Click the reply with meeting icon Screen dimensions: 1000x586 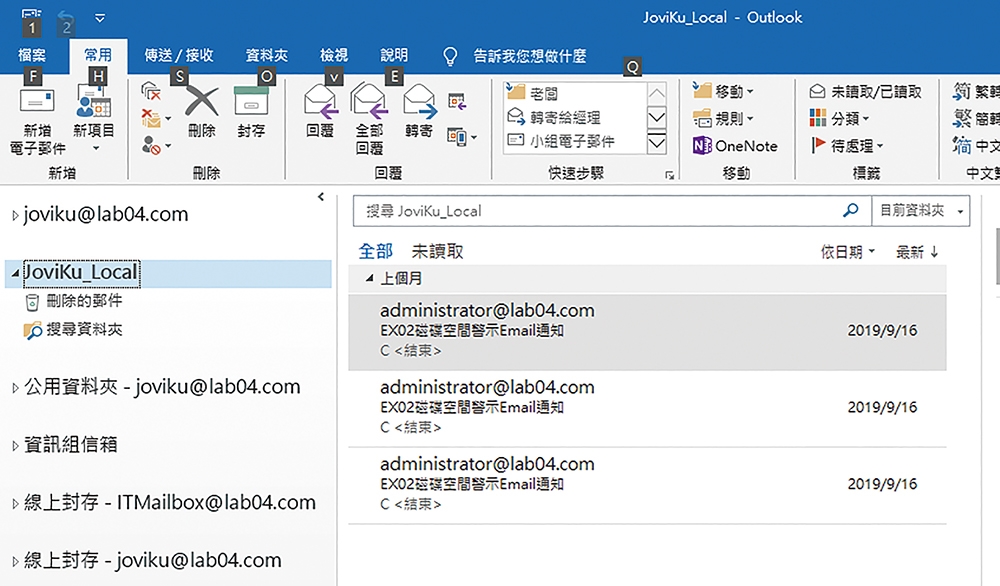457,101
